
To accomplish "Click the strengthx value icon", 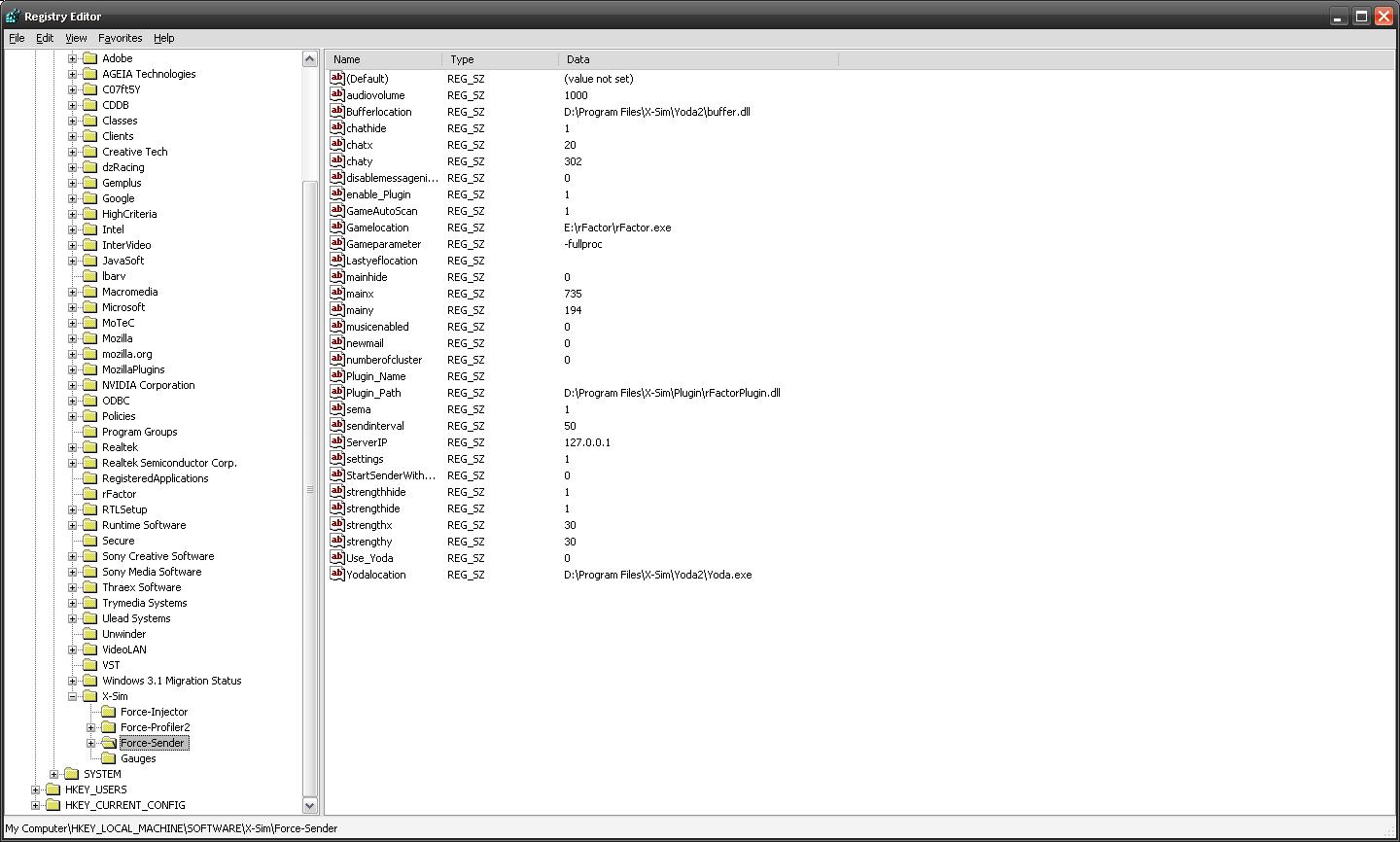I will [337, 525].
